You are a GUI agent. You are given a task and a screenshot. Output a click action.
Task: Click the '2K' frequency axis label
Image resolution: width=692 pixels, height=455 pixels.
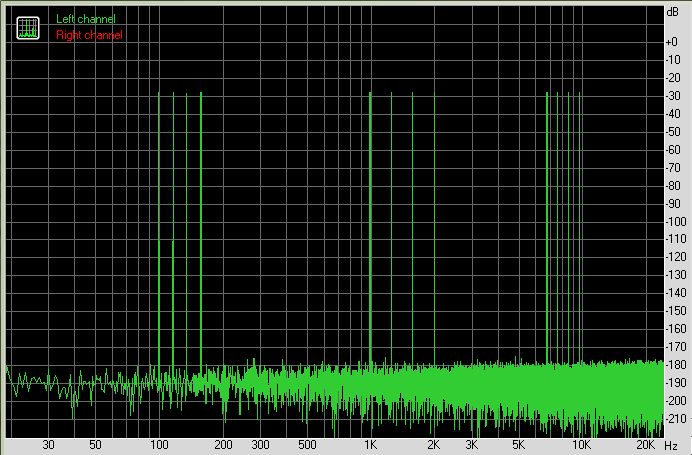[x=434, y=445]
